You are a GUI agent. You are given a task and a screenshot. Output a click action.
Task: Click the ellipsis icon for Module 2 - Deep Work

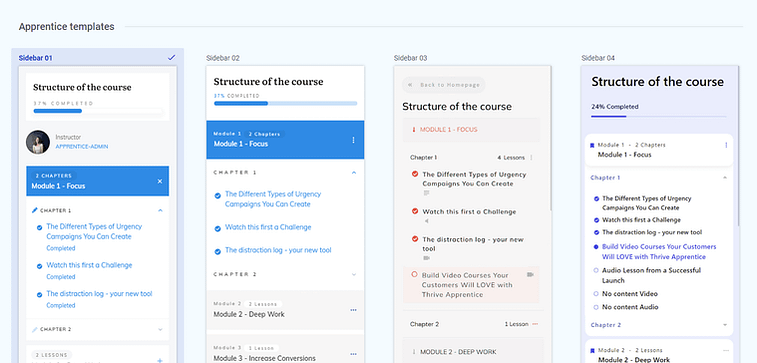point(353,310)
